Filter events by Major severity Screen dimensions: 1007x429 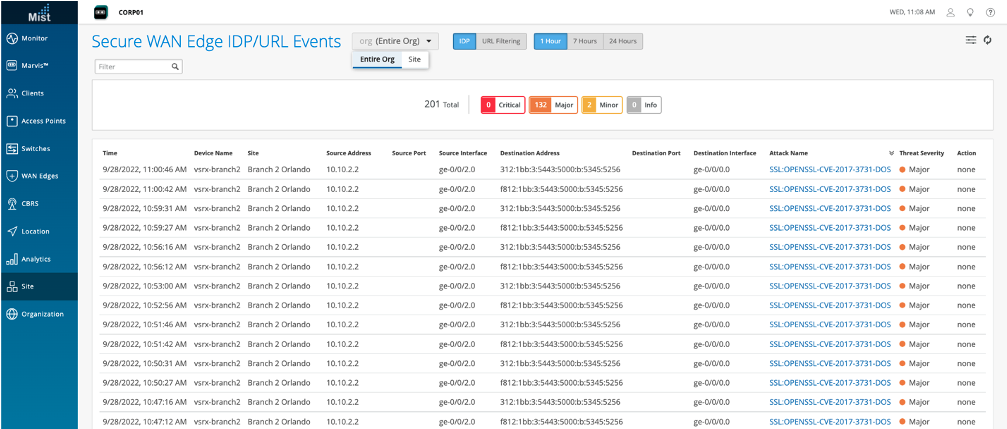click(553, 104)
